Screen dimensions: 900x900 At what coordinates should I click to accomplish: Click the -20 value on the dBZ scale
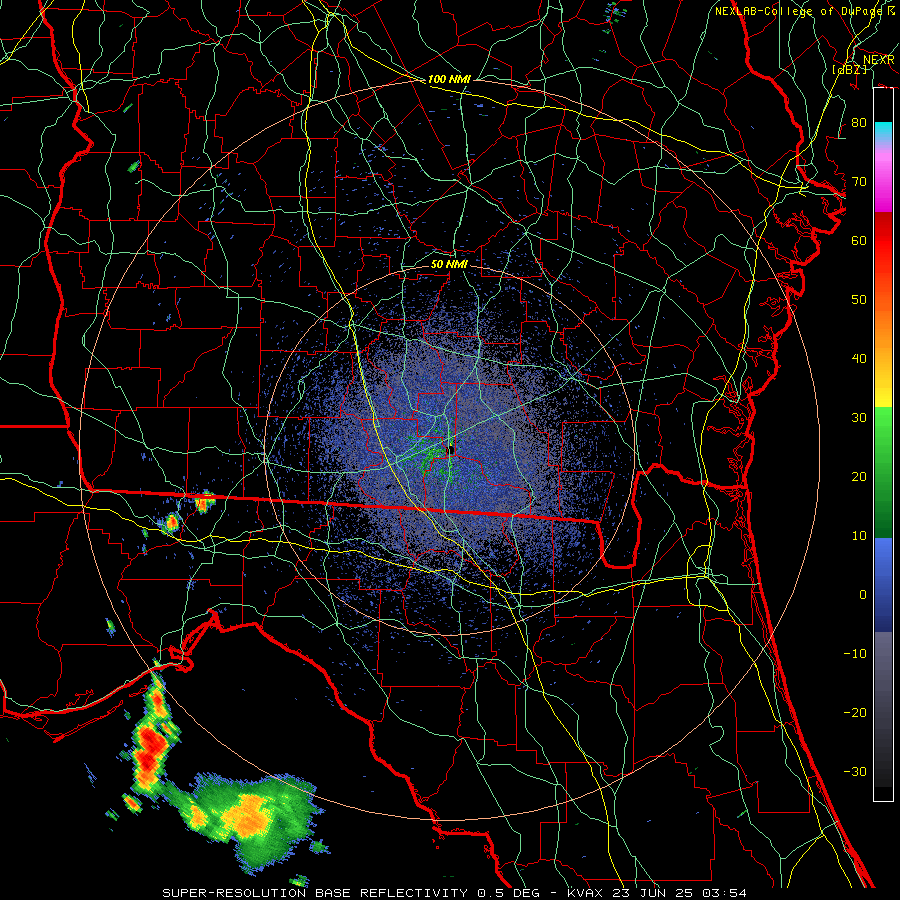(855, 712)
